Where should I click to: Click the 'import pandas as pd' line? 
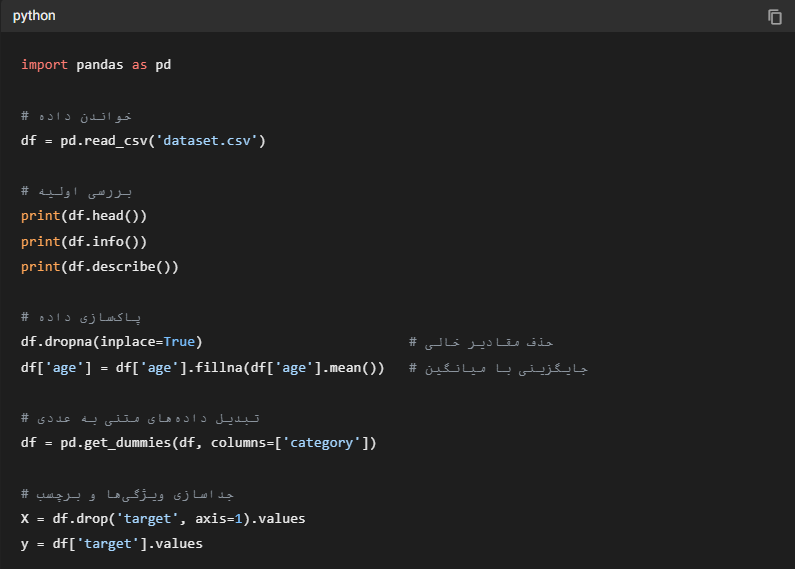96,65
